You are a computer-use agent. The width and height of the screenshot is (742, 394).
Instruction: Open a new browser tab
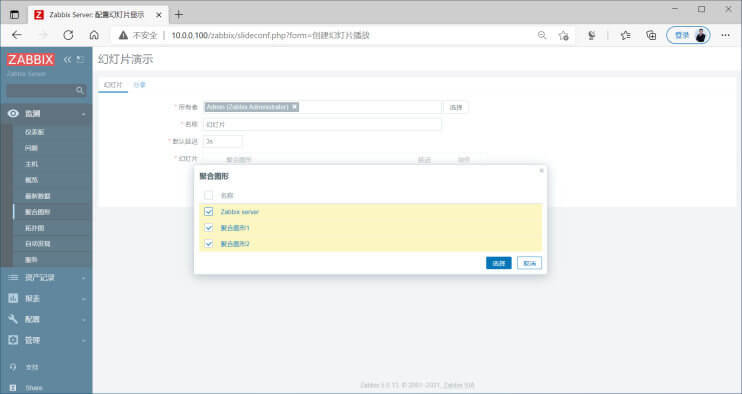coord(178,15)
